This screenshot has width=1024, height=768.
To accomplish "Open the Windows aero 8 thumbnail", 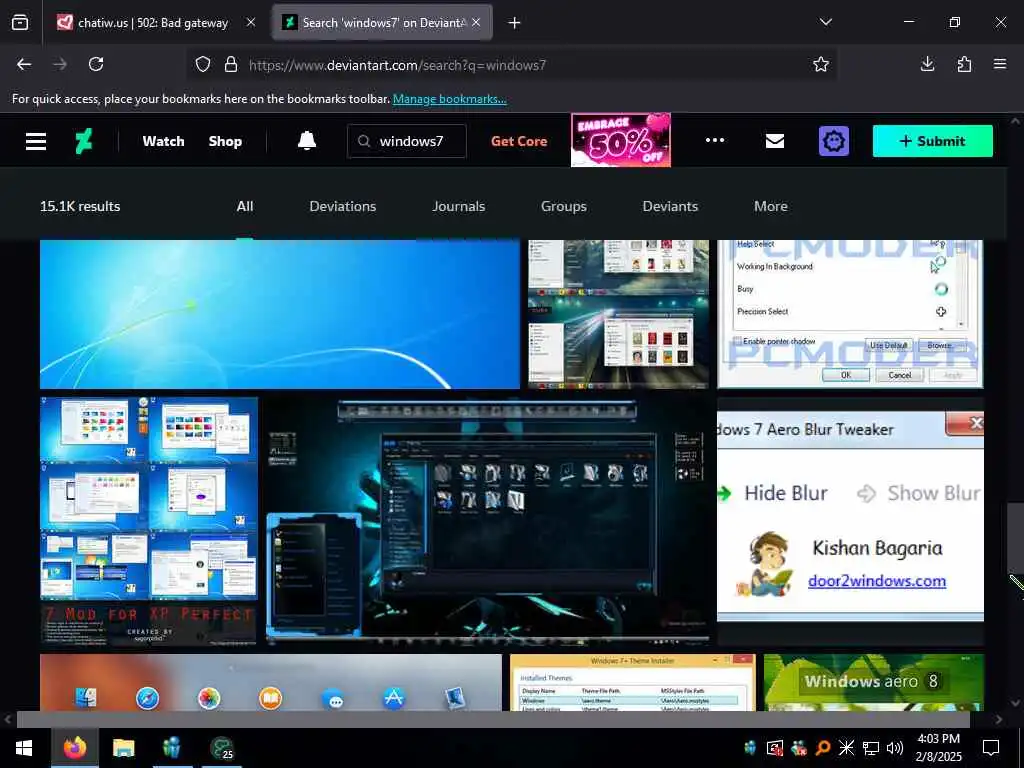I will point(874,682).
